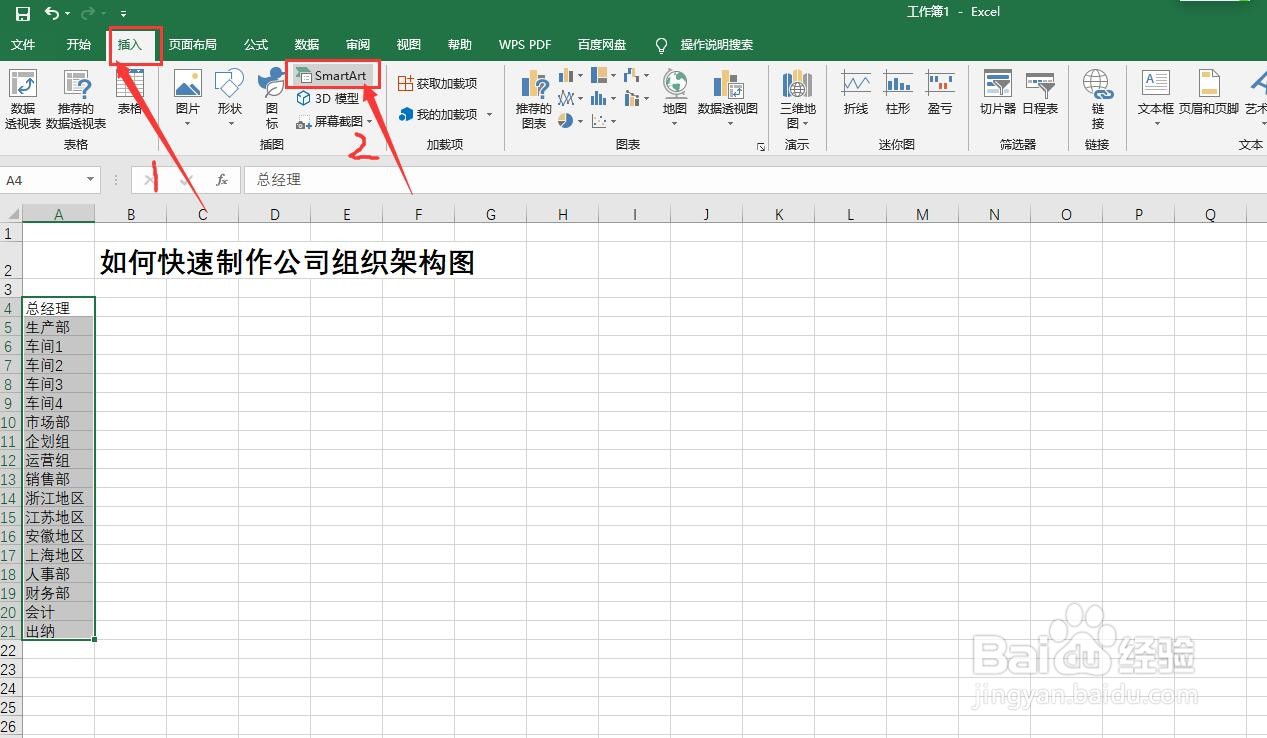Viewport: 1267px width, 738px height.
Task: Click the 切片器 slicer button
Action: 998,92
